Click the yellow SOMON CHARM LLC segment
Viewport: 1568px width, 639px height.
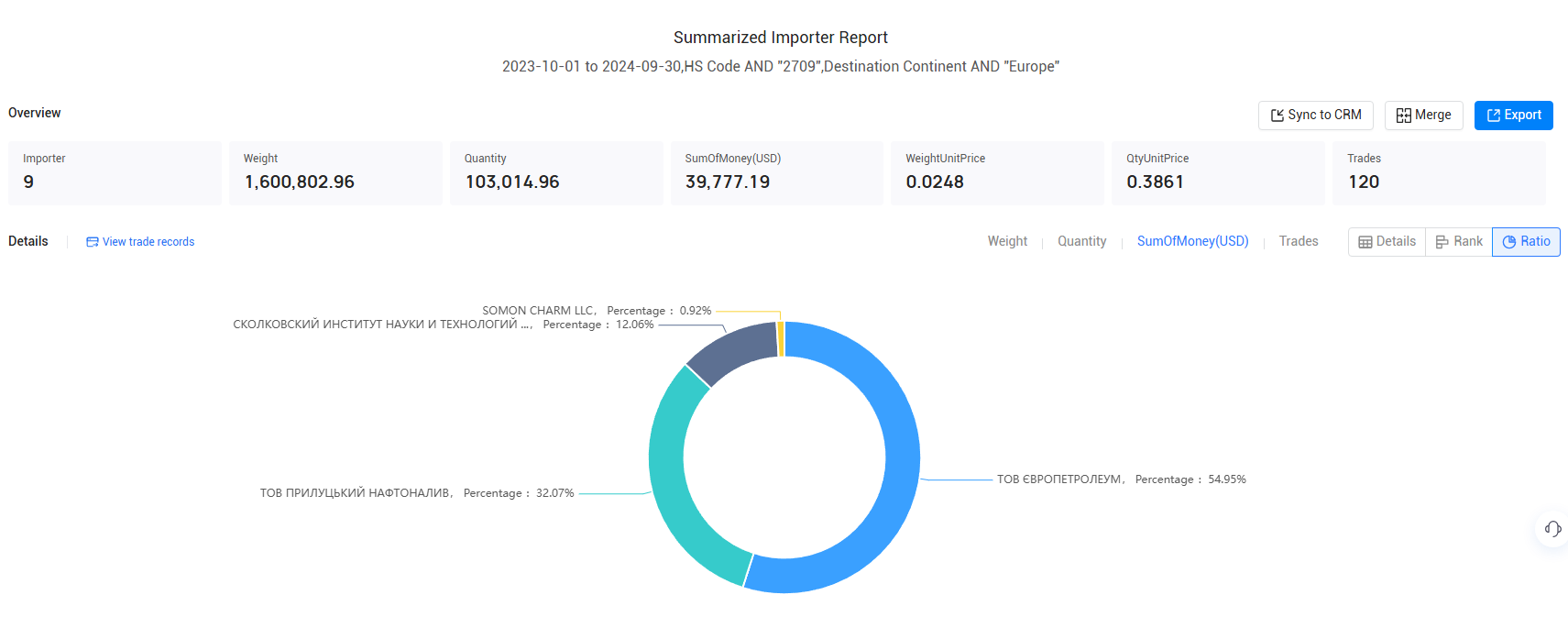781,338
